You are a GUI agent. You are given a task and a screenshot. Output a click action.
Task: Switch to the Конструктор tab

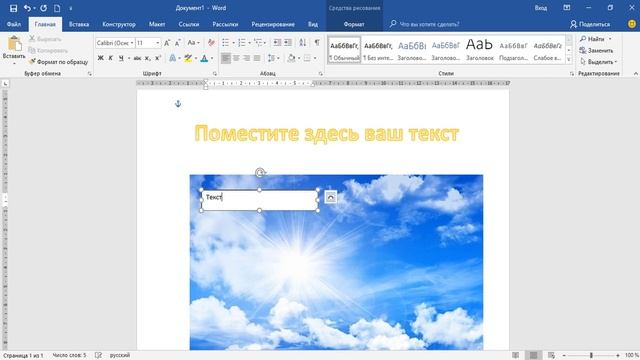coord(119,24)
